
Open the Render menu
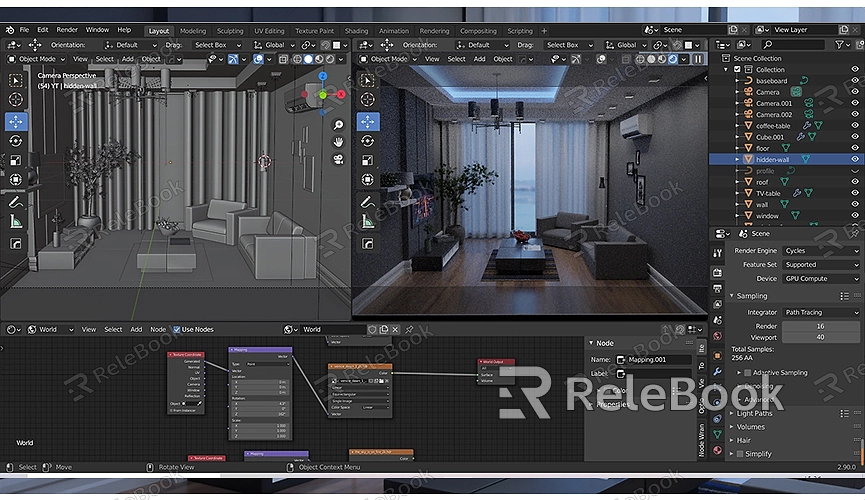click(67, 30)
